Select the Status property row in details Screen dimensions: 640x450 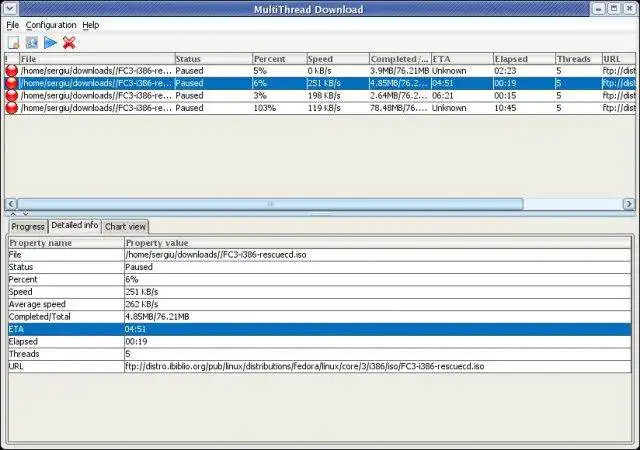pos(320,267)
